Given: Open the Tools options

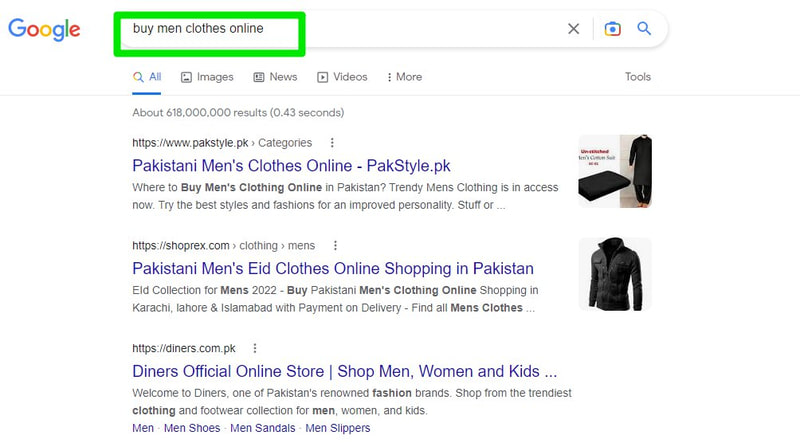Looking at the screenshot, I should click(638, 77).
